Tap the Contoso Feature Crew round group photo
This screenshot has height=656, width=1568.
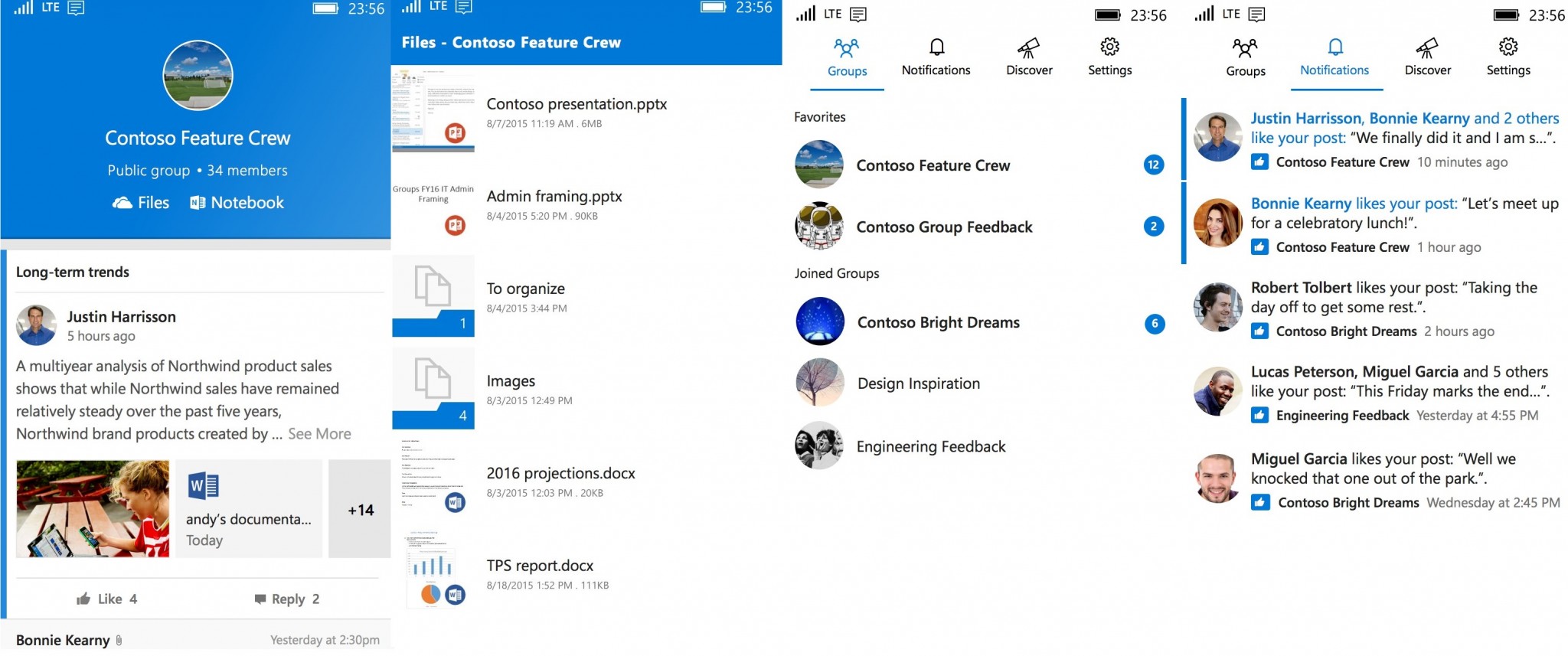(x=198, y=75)
